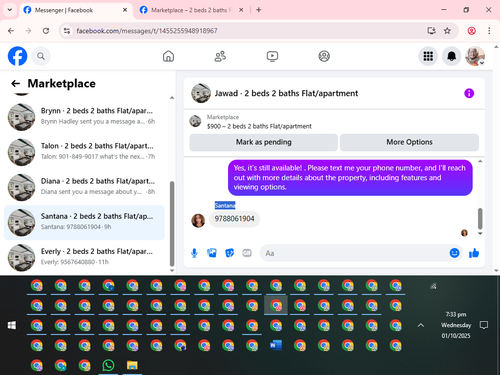Open Word from the taskbar
Image resolution: width=500 pixels, height=375 pixels.
pos(276,345)
